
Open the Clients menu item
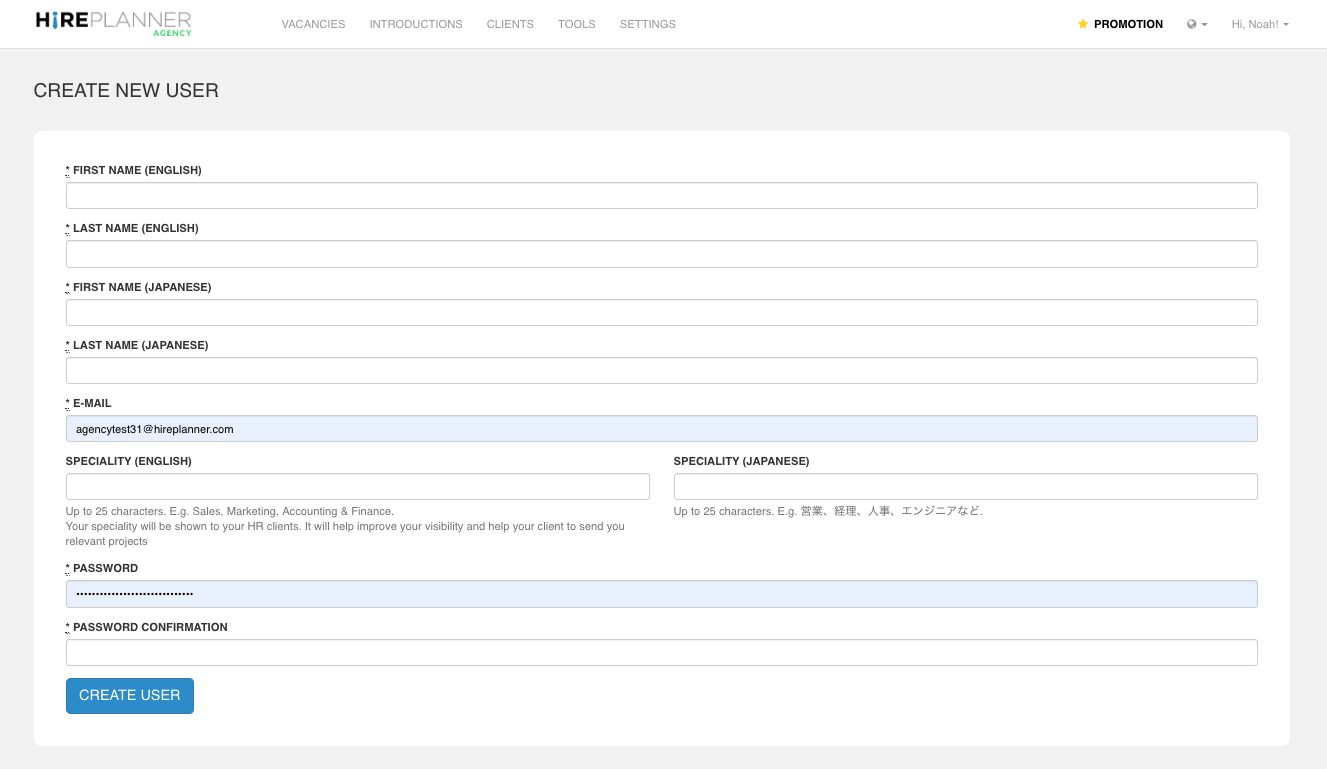[x=510, y=24]
